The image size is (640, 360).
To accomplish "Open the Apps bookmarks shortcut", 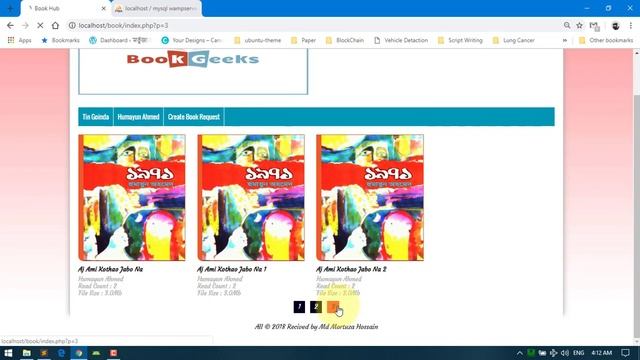I will click(x=19, y=40).
